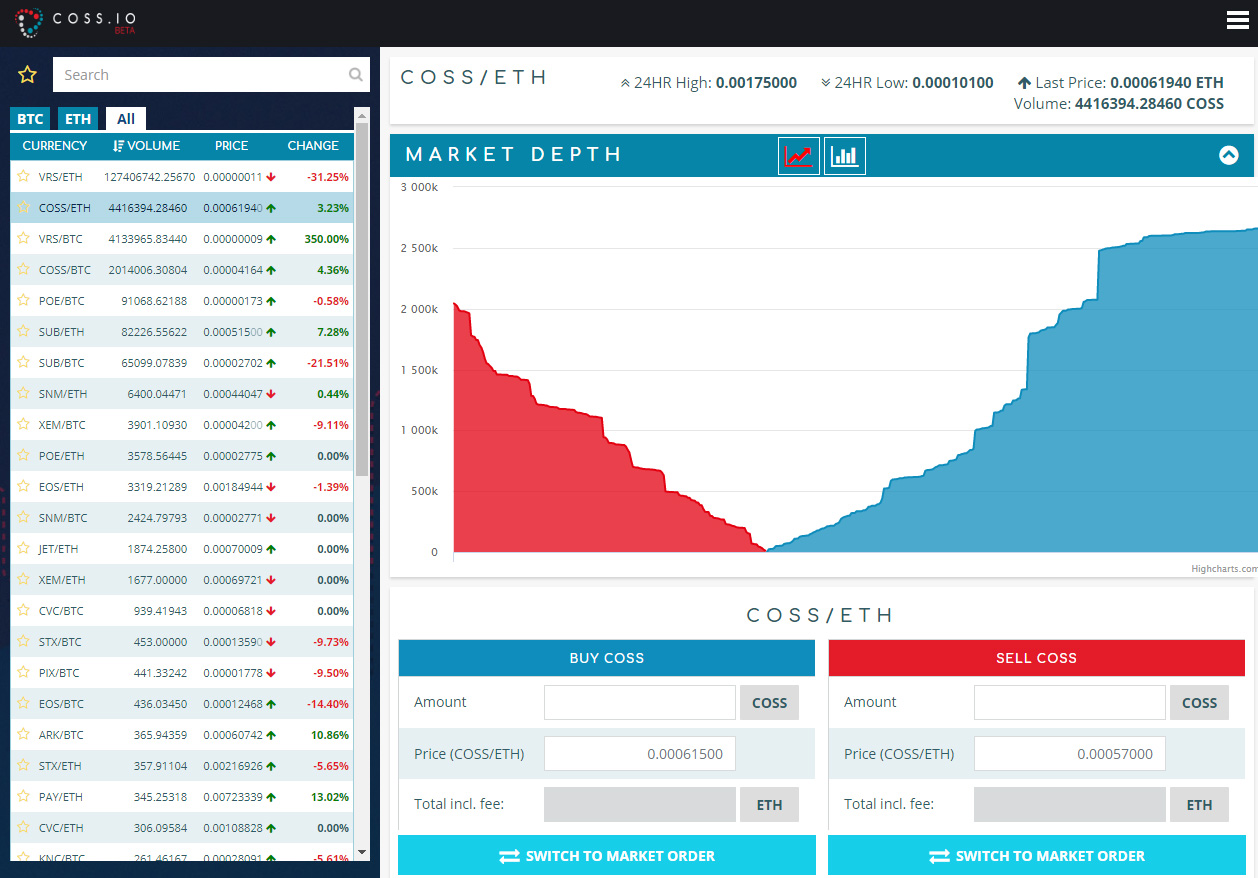
Task: Select the ARK/BTC currency pair
Action: coord(182,735)
